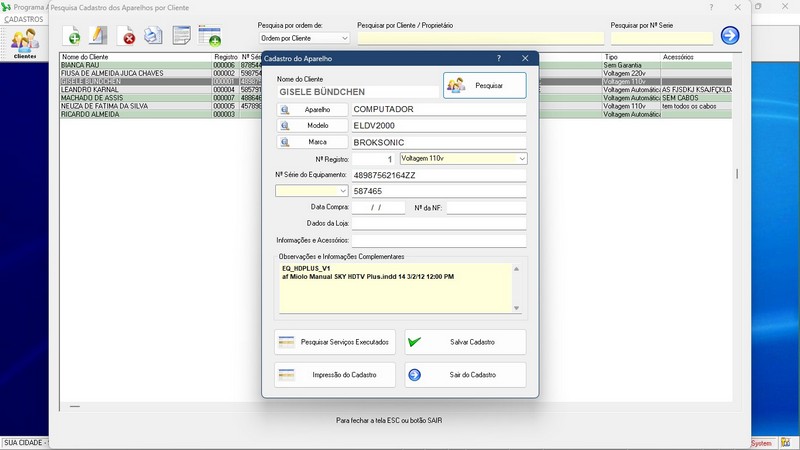Click the Marca text label on its button
Viewport: 800px width, 450px height.
pyautogui.click(x=317, y=142)
